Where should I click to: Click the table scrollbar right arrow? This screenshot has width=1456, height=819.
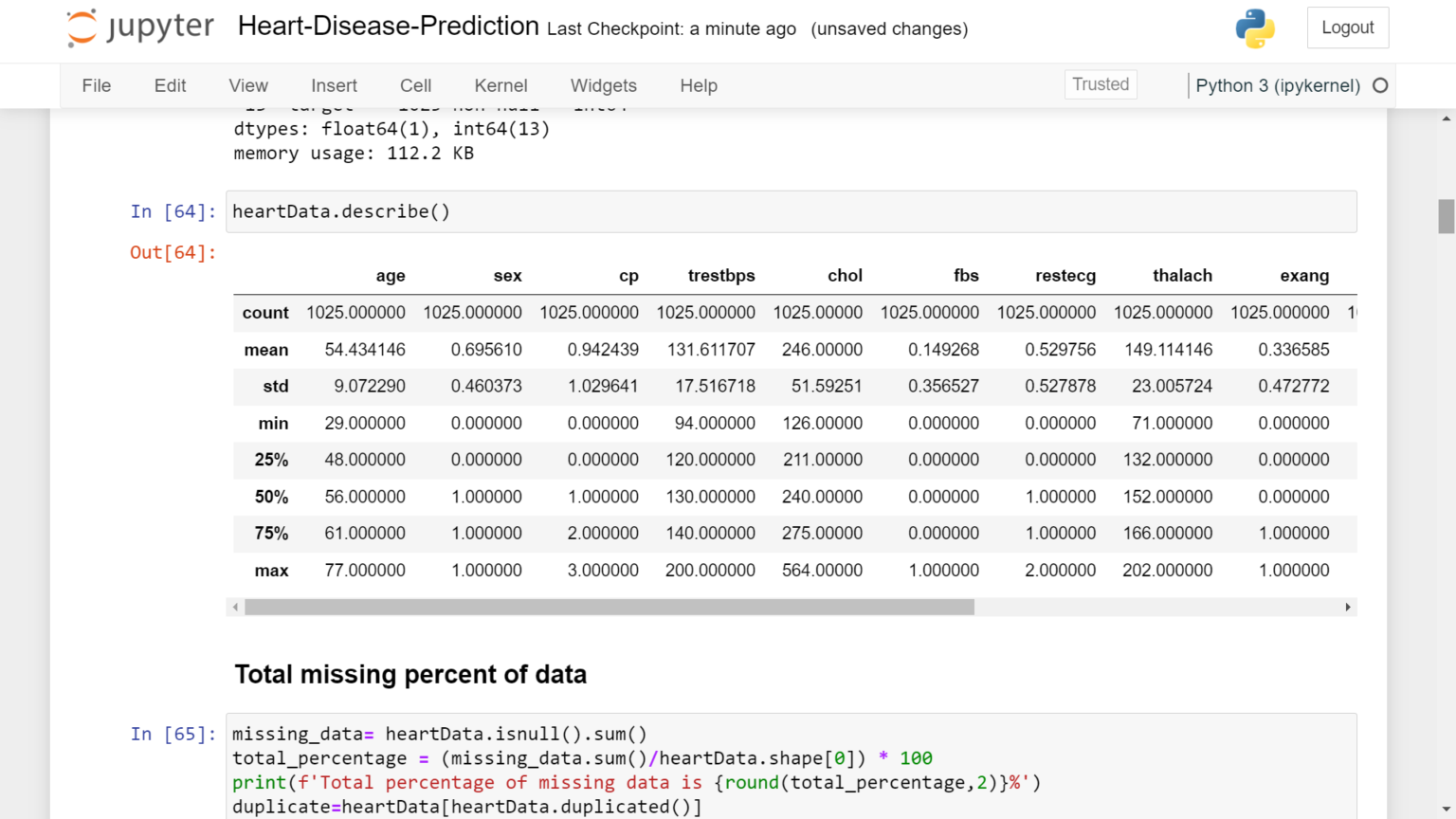click(x=1348, y=607)
